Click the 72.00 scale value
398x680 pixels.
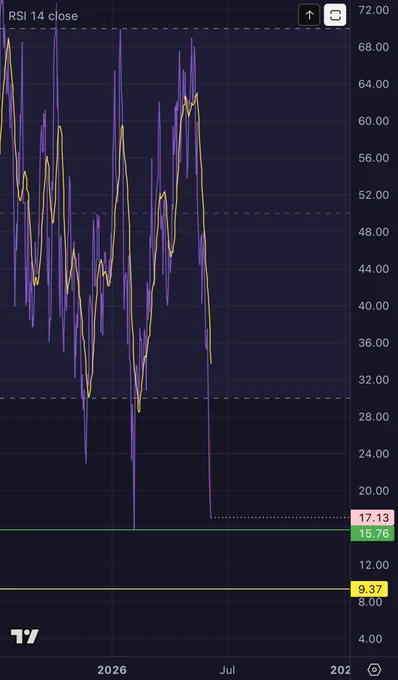point(373,10)
